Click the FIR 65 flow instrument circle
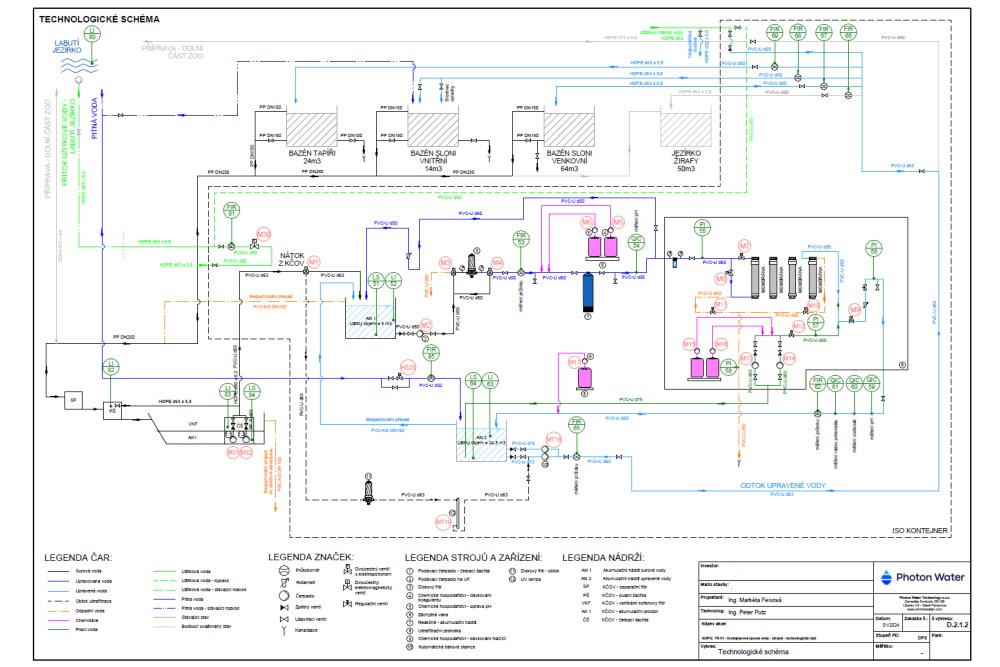 (577, 424)
